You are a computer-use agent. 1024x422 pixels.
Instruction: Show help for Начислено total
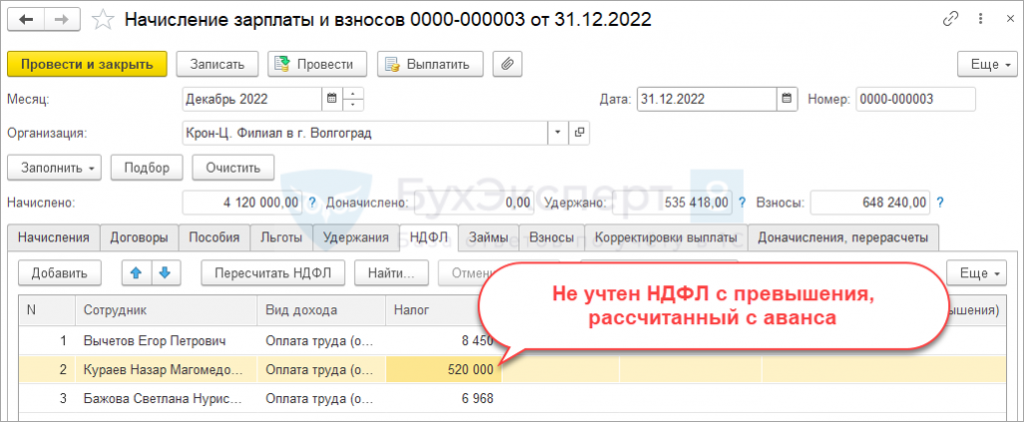[x=312, y=203]
